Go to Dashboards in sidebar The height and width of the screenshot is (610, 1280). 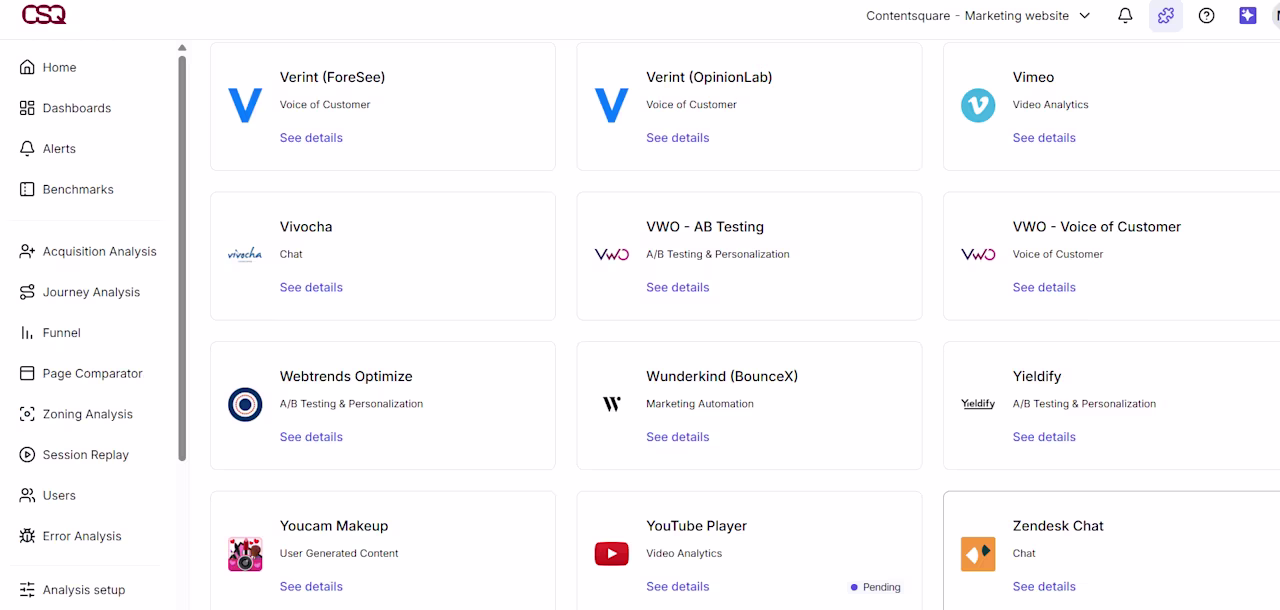point(77,108)
